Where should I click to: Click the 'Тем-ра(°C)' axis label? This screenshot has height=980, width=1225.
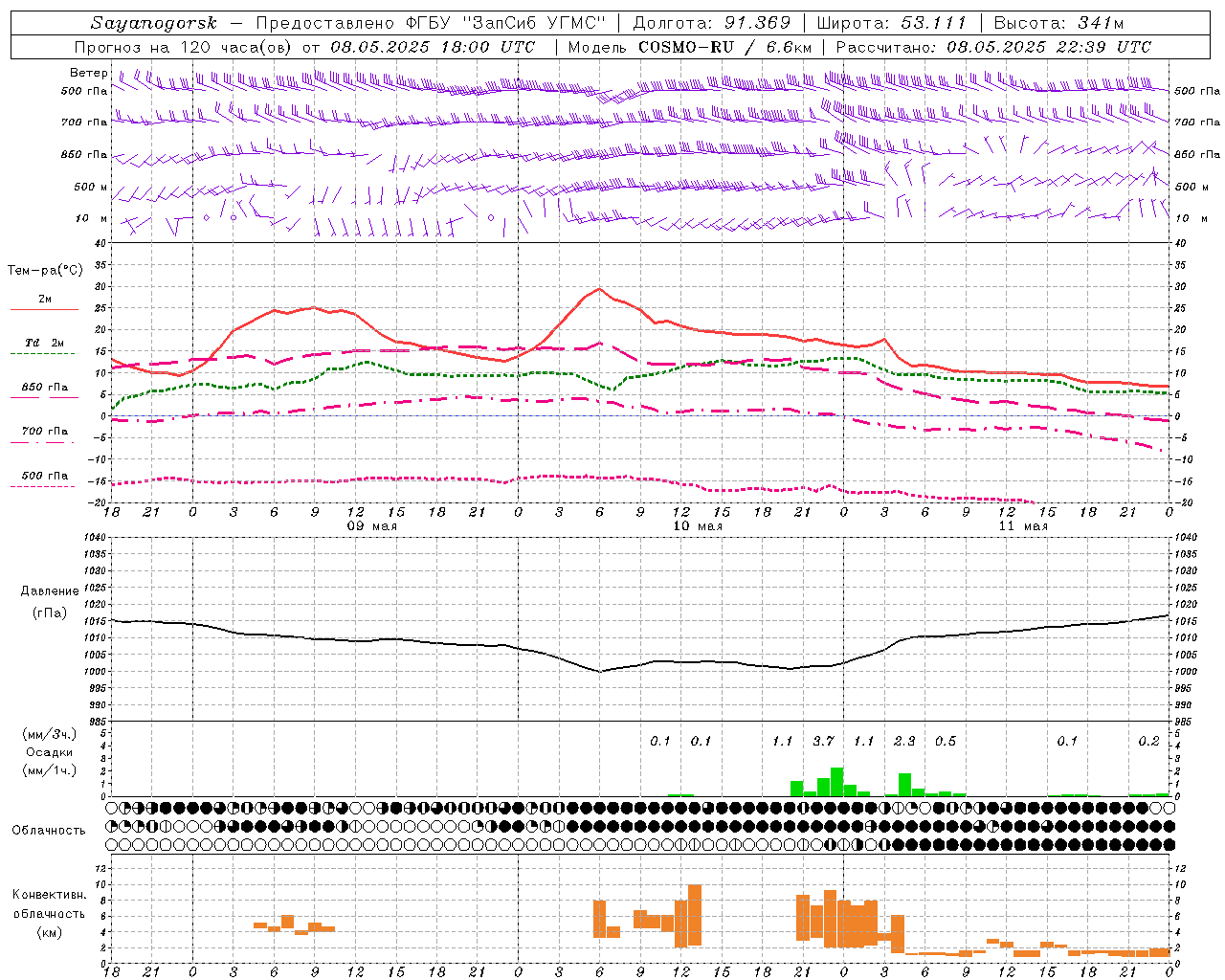tap(45, 271)
